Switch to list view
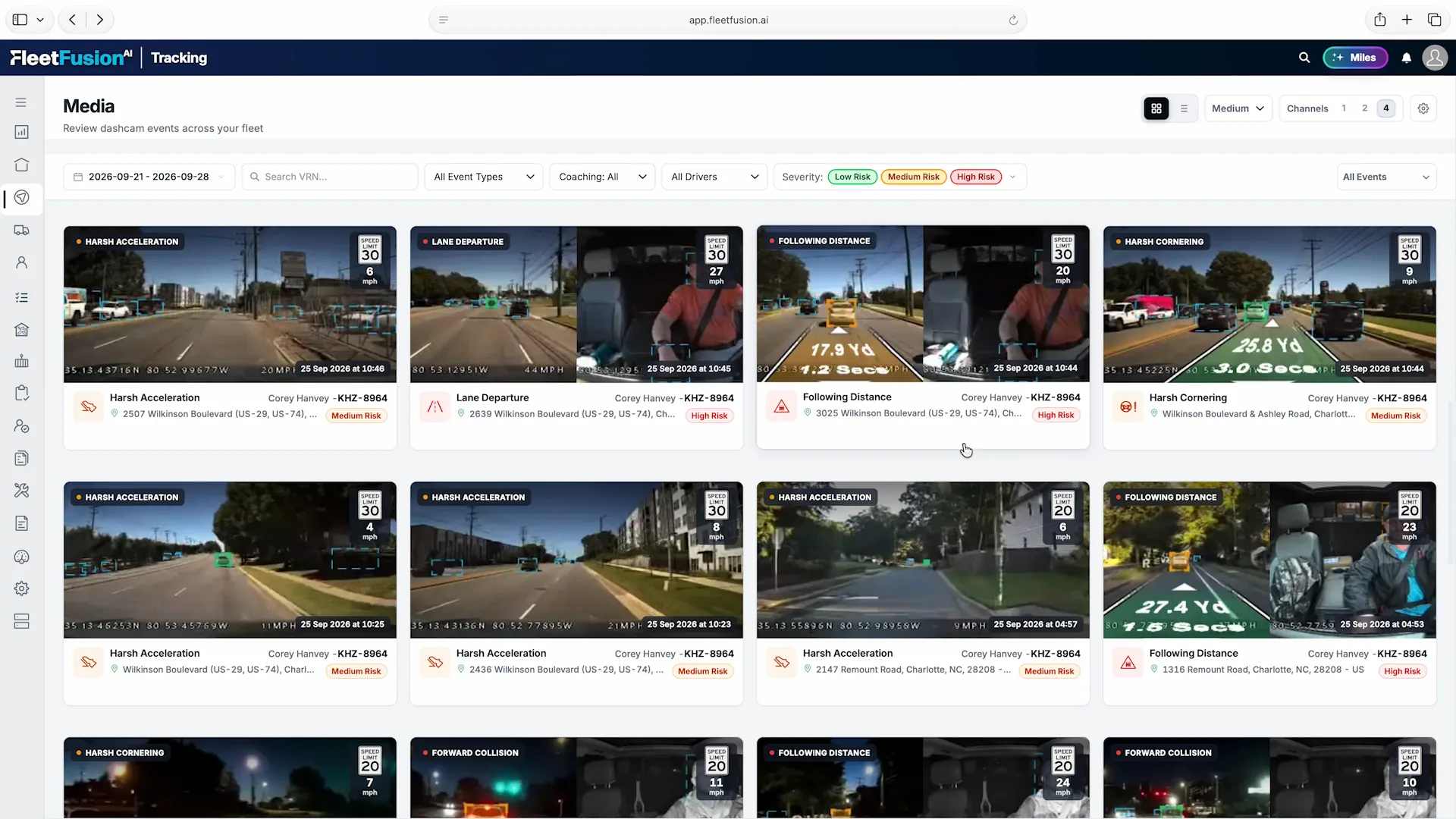The width and height of the screenshot is (1456, 819). tap(1184, 108)
